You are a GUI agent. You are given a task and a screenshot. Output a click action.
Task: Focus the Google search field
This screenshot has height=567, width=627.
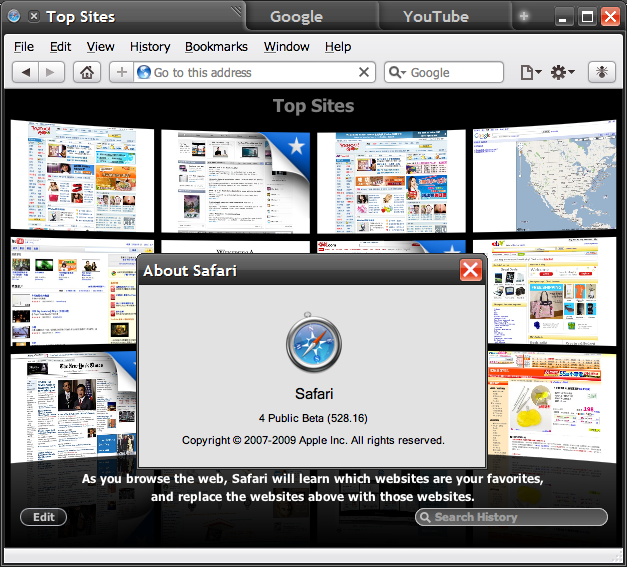tap(444, 72)
